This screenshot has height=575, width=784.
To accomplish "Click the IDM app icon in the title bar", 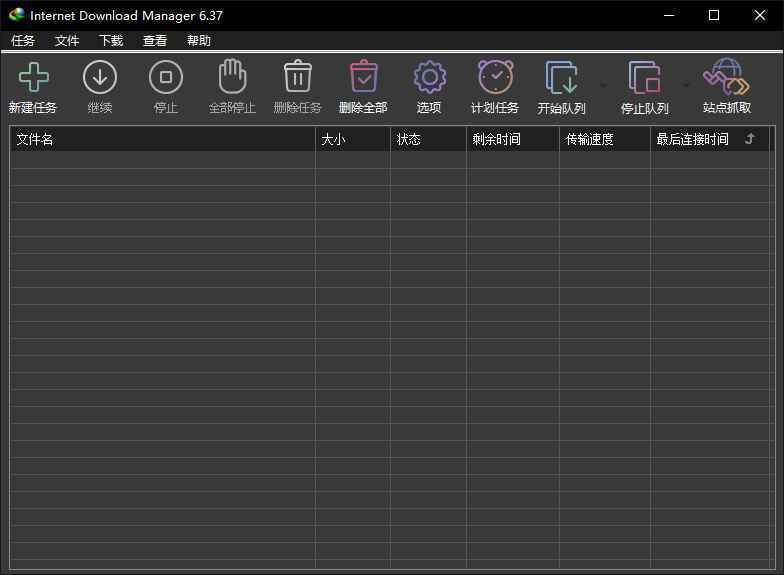I will [x=16, y=15].
